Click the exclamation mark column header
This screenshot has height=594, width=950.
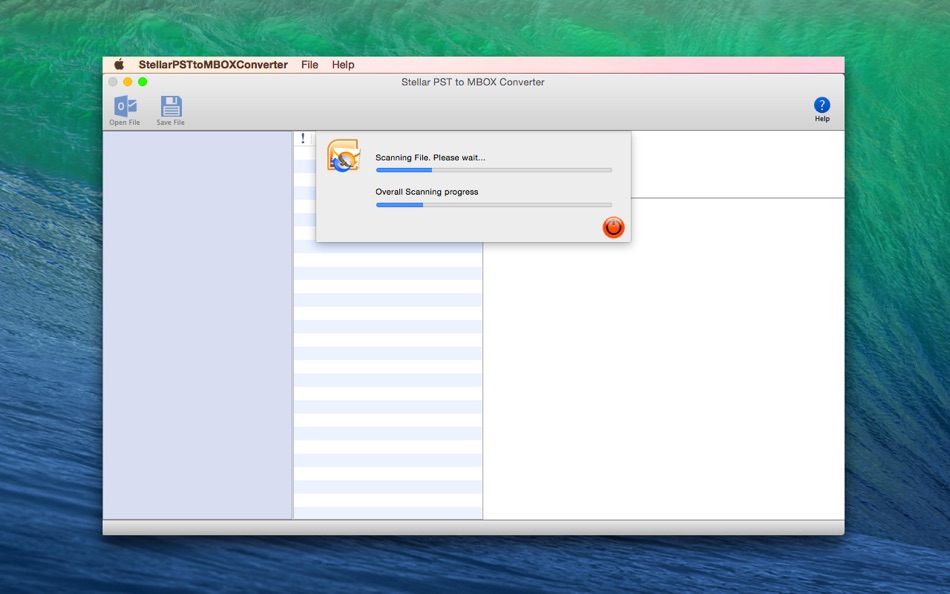303,138
